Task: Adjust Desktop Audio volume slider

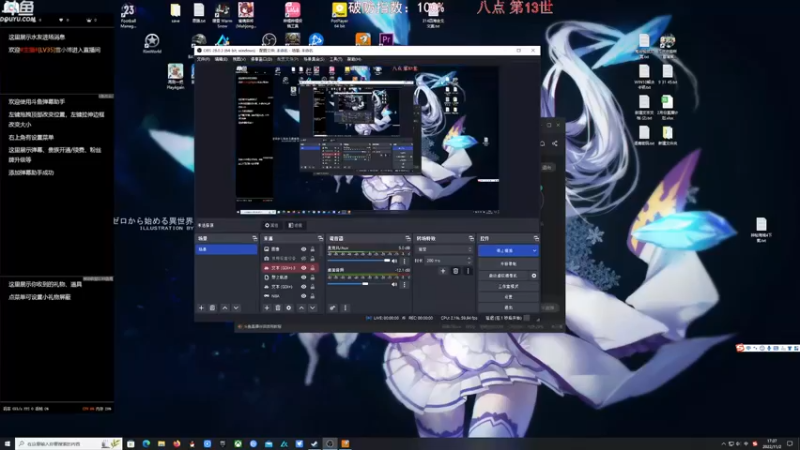Action: pyautogui.click(x=360, y=284)
